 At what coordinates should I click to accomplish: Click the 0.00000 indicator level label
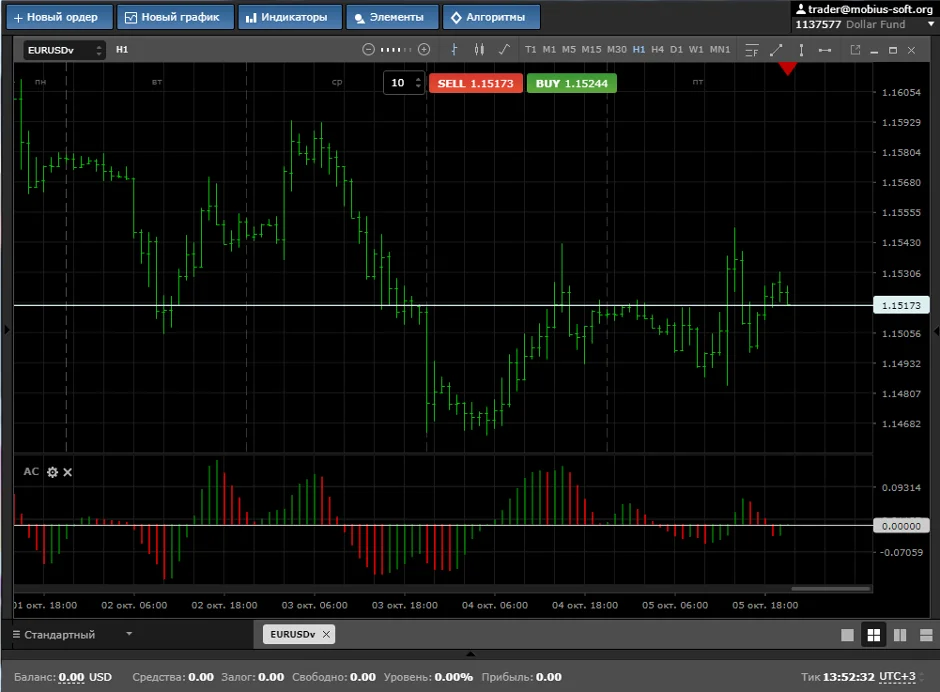pos(901,526)
